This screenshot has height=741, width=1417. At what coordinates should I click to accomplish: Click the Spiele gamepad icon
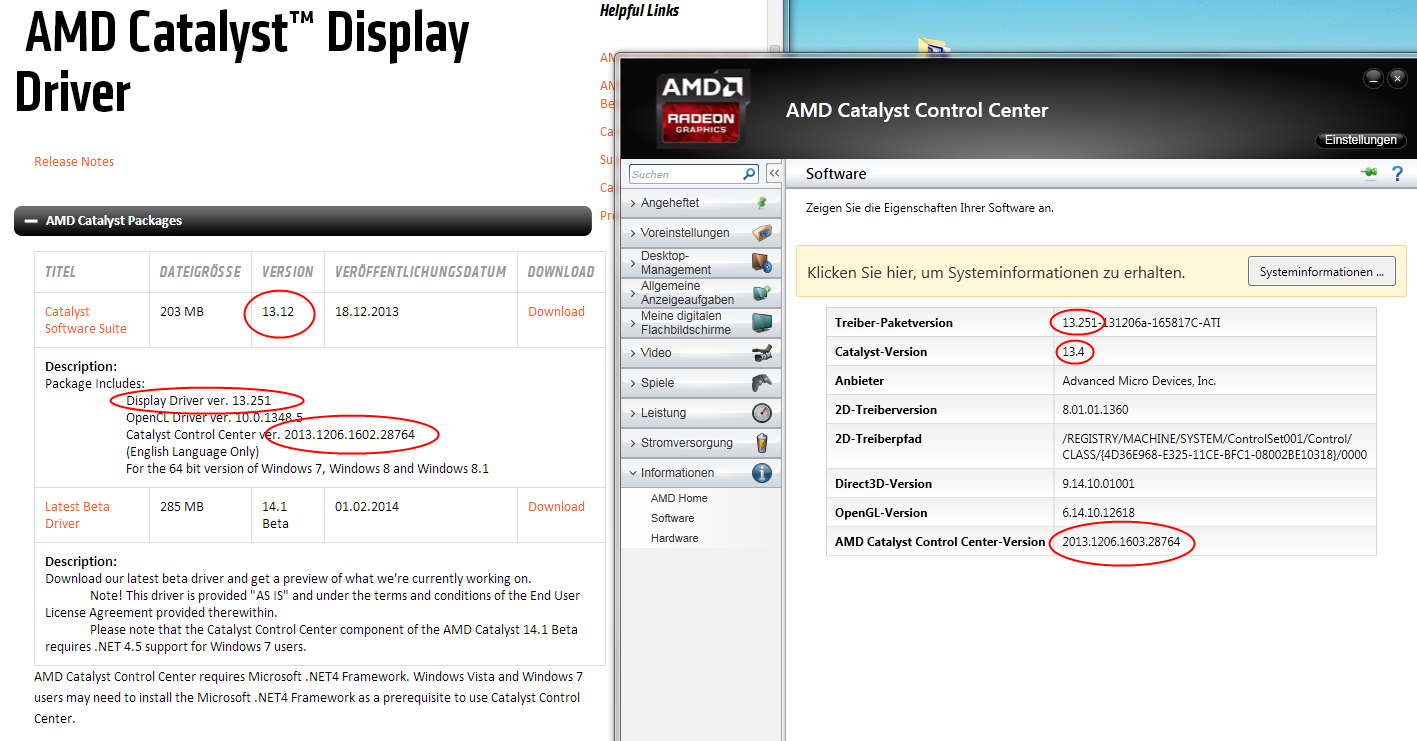(762, 383)
